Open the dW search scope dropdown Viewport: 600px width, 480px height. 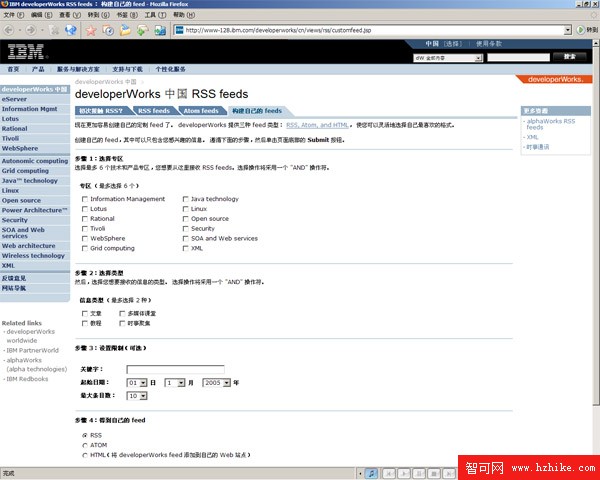(x=448, y=58)
